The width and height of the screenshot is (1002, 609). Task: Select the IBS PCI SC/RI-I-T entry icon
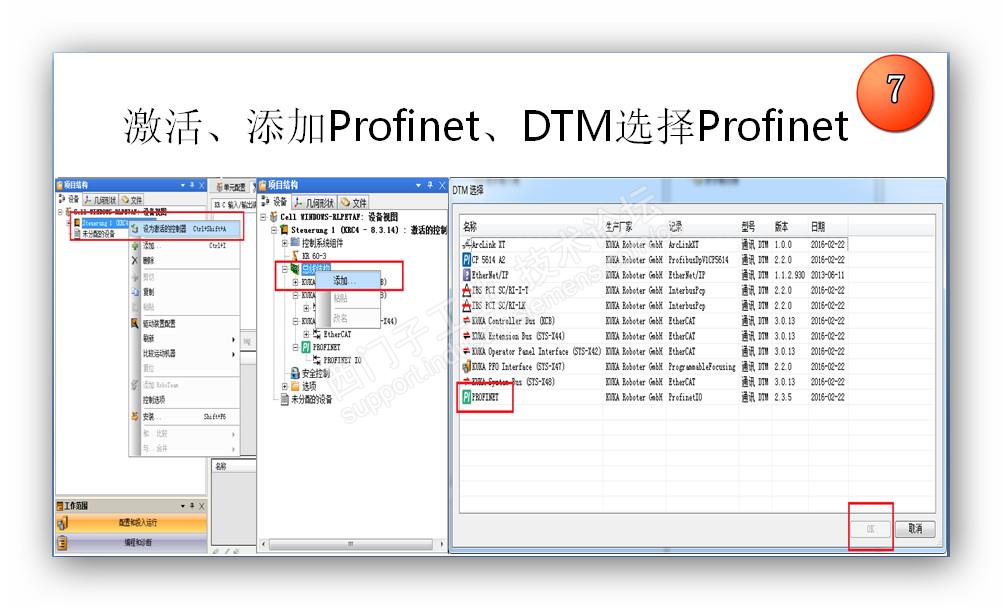[466, 291]
